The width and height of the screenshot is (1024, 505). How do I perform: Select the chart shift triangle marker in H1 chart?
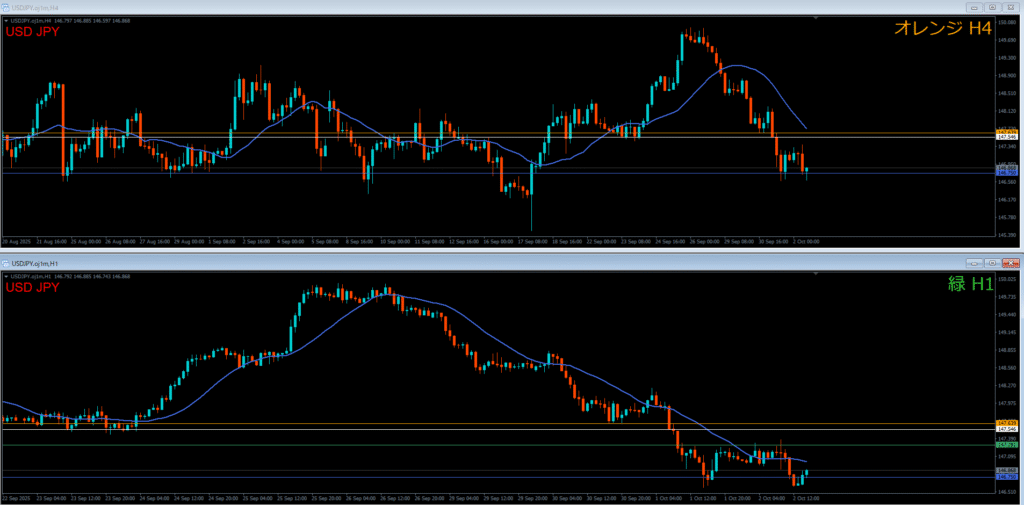click(x=816, y=274)
